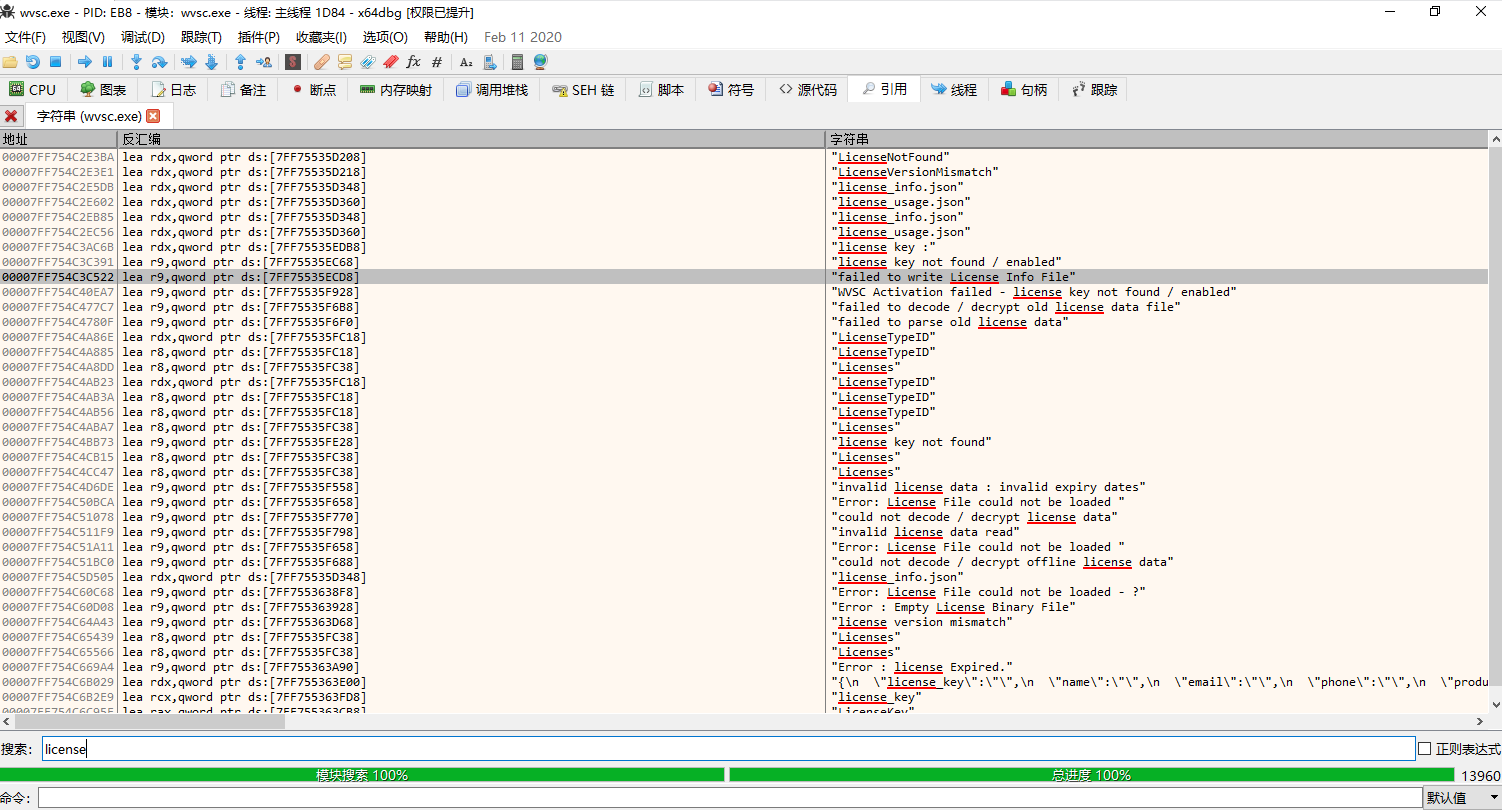This screenshot has height=810, width=1502.
Task: Execute till return icon
Action: pyautogui.click(x=240, y=62)
